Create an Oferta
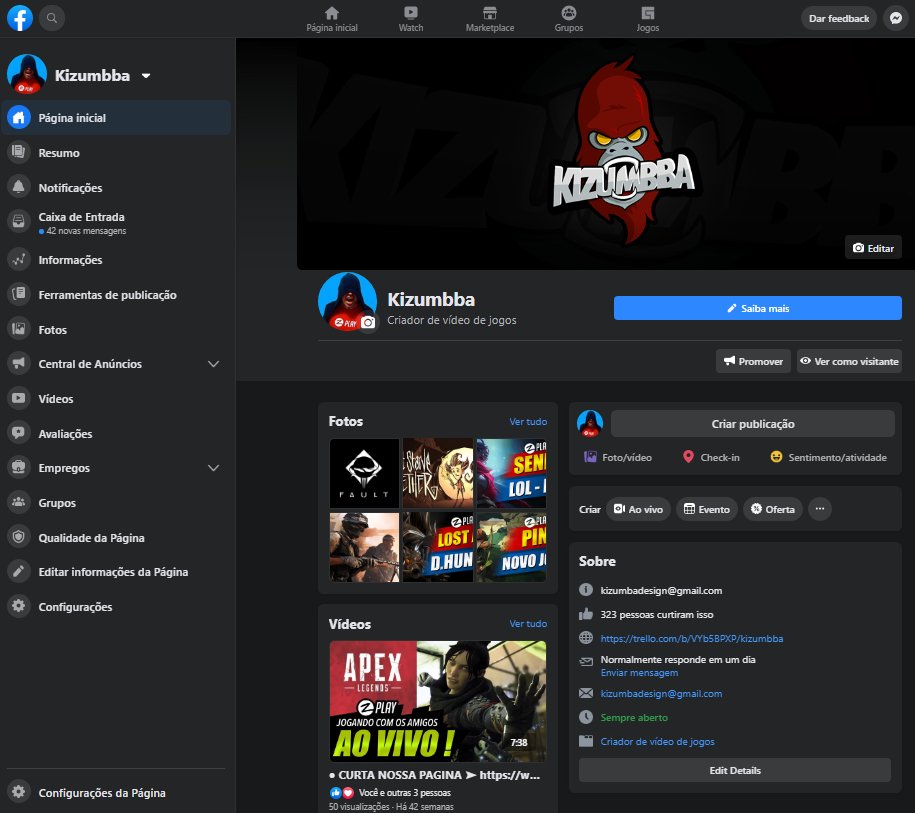915x813 pixels. [773, 509]
